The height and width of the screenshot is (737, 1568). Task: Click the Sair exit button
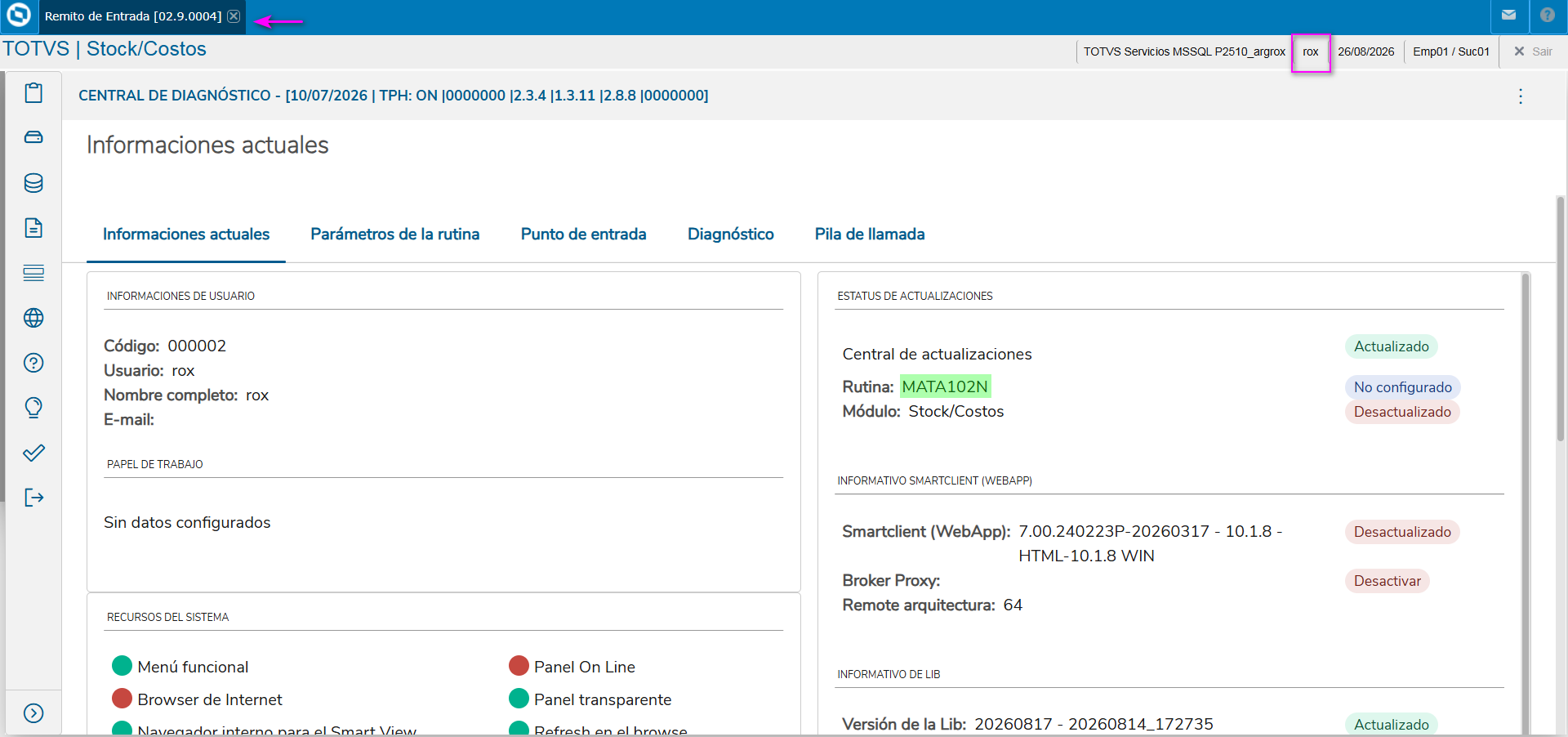point(1533,51)
